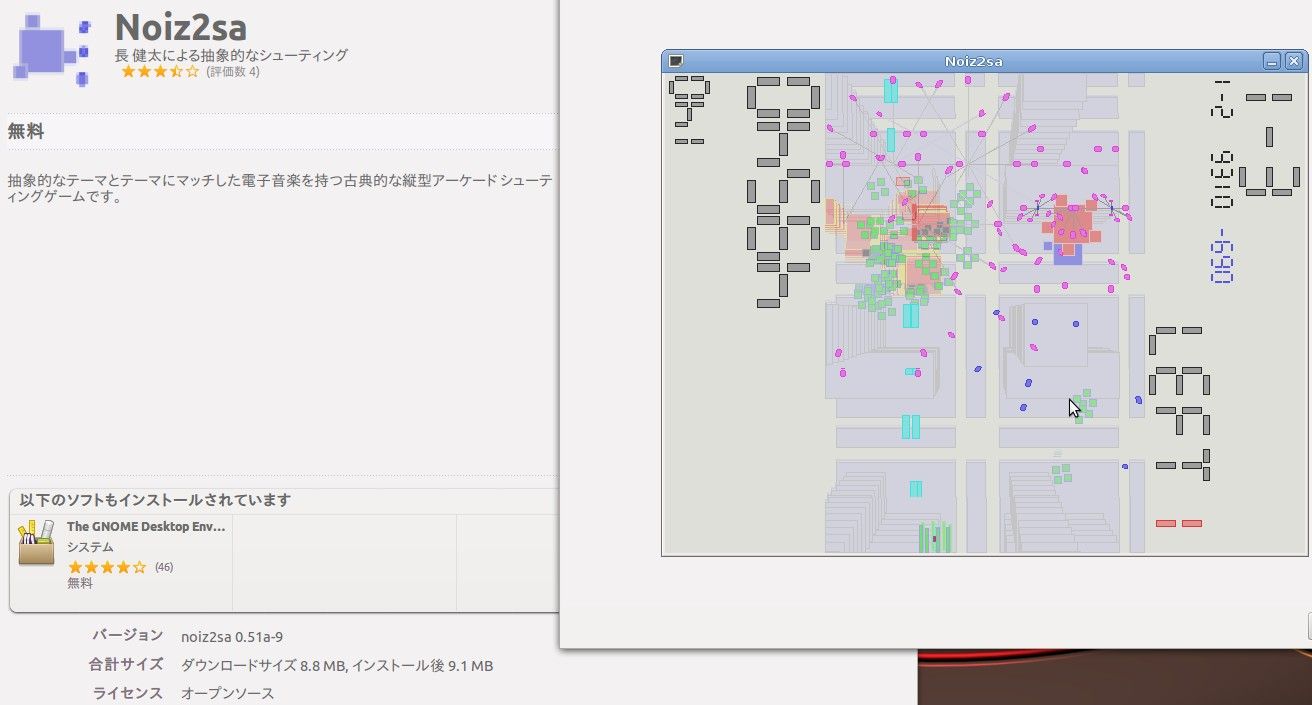Click the screenshot thumbnail of the game
The image size is (1312, 705).
[x=985, y=303]
